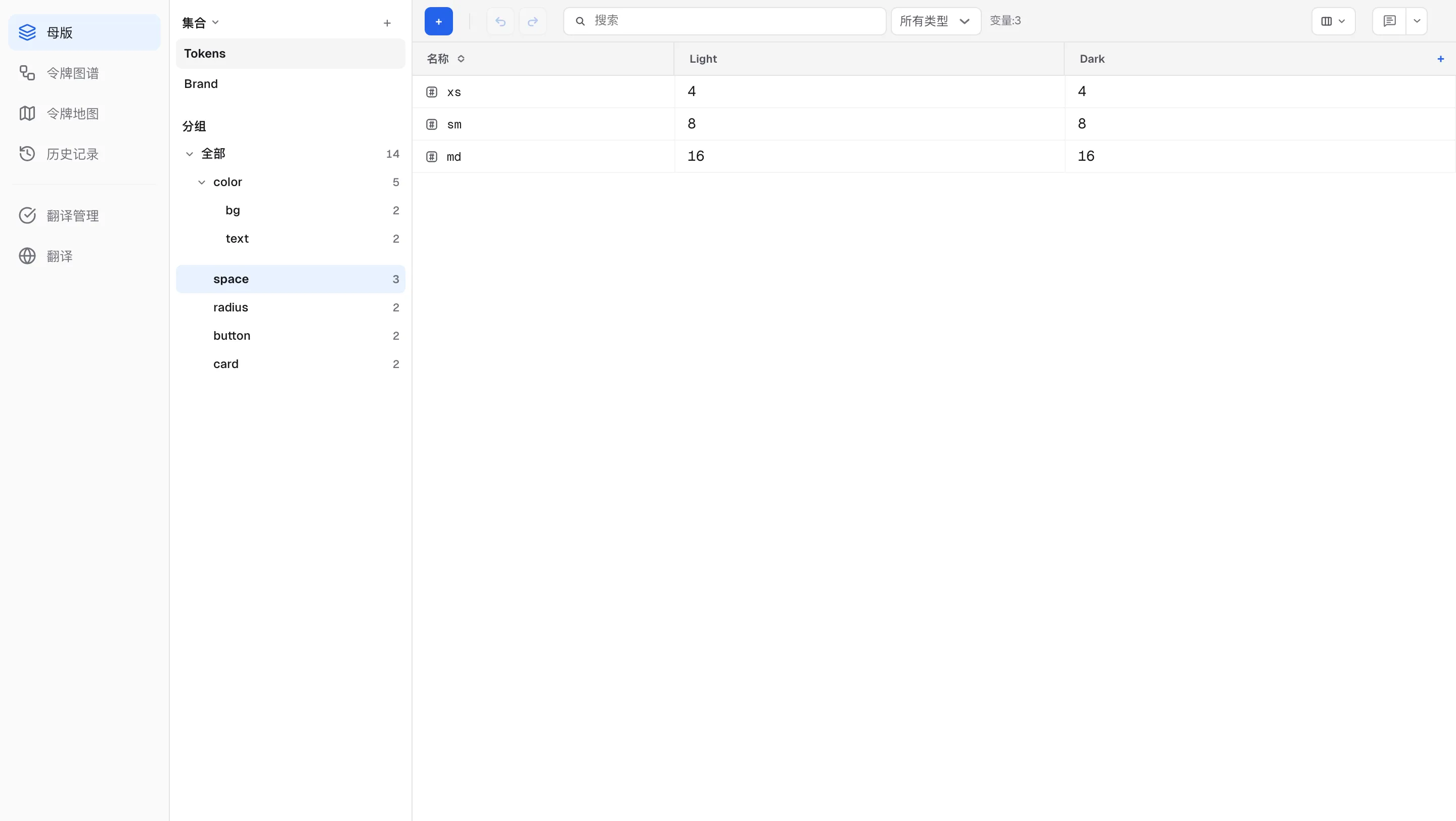This screenshot has height=821, width=1456.
Task: Click the blue add variable button
Action: 439,21
